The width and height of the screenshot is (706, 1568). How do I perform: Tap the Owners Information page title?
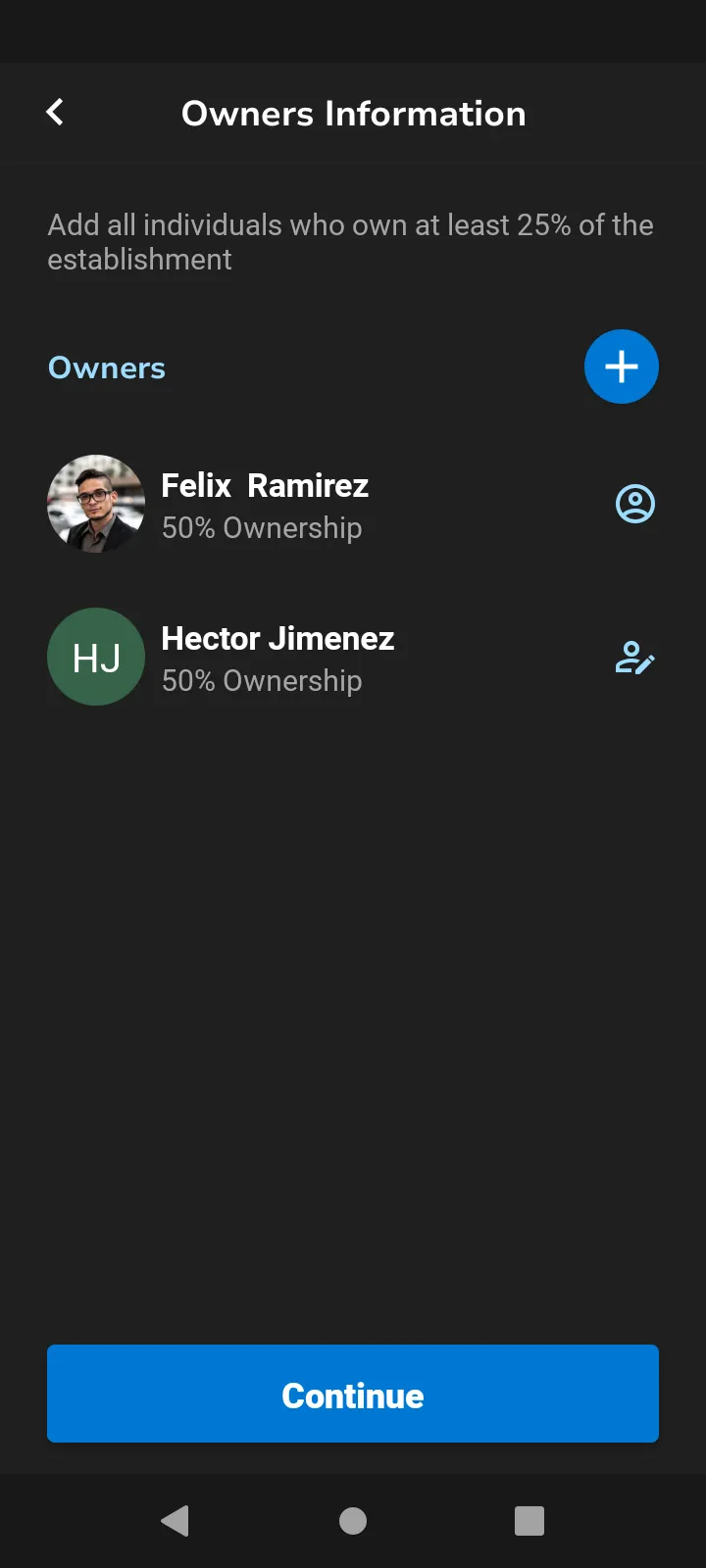pos(353,114)
